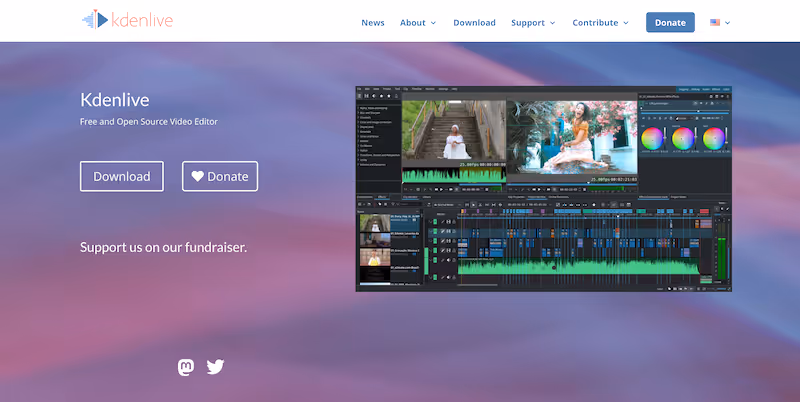Click the "Kdenlive" hero heading text
This screenshot has height=402, width=800.
(x=115, y=99)
